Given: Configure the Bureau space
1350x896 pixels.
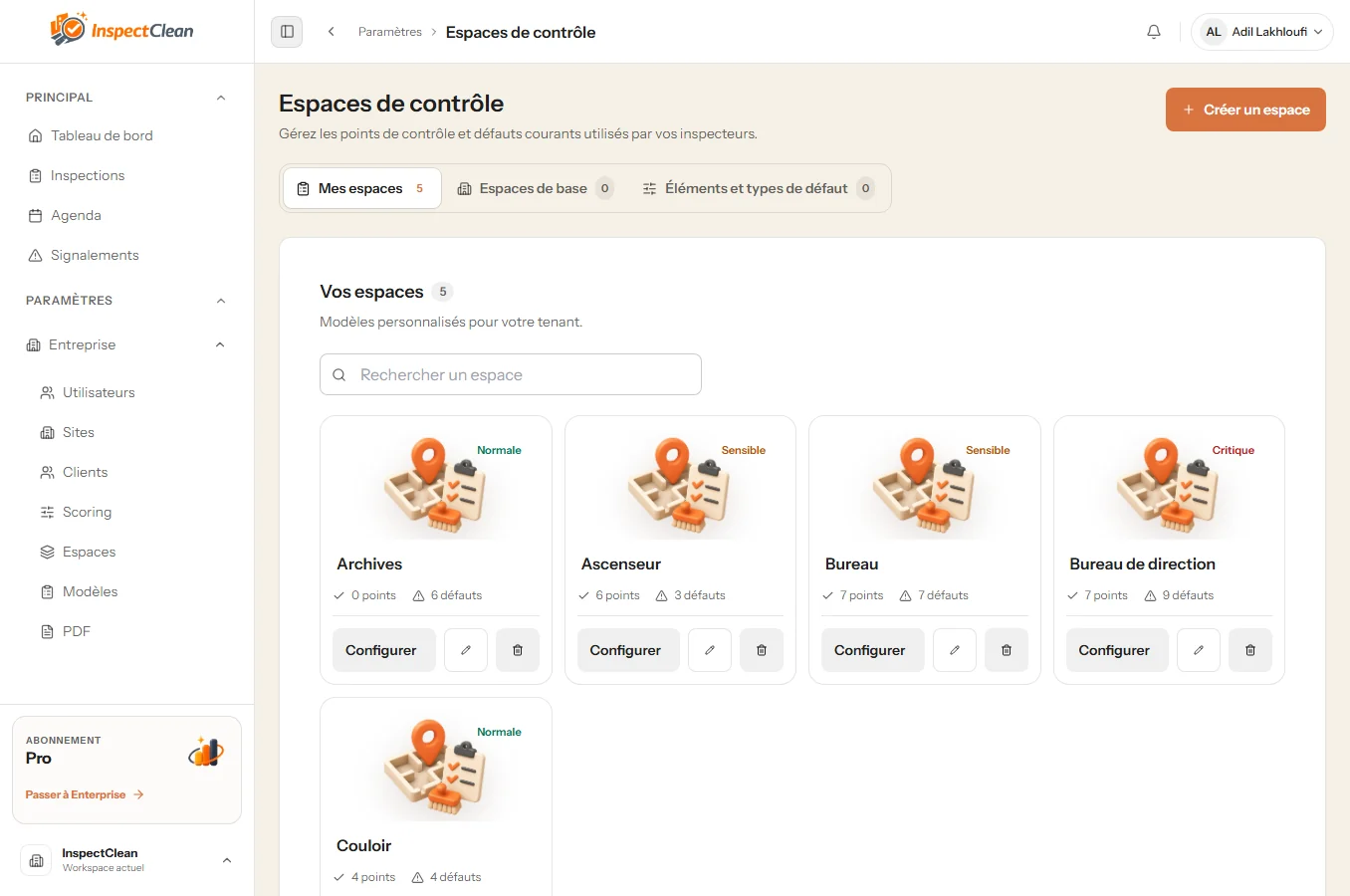Looking at the screenshot, I should tap(873, 650).
